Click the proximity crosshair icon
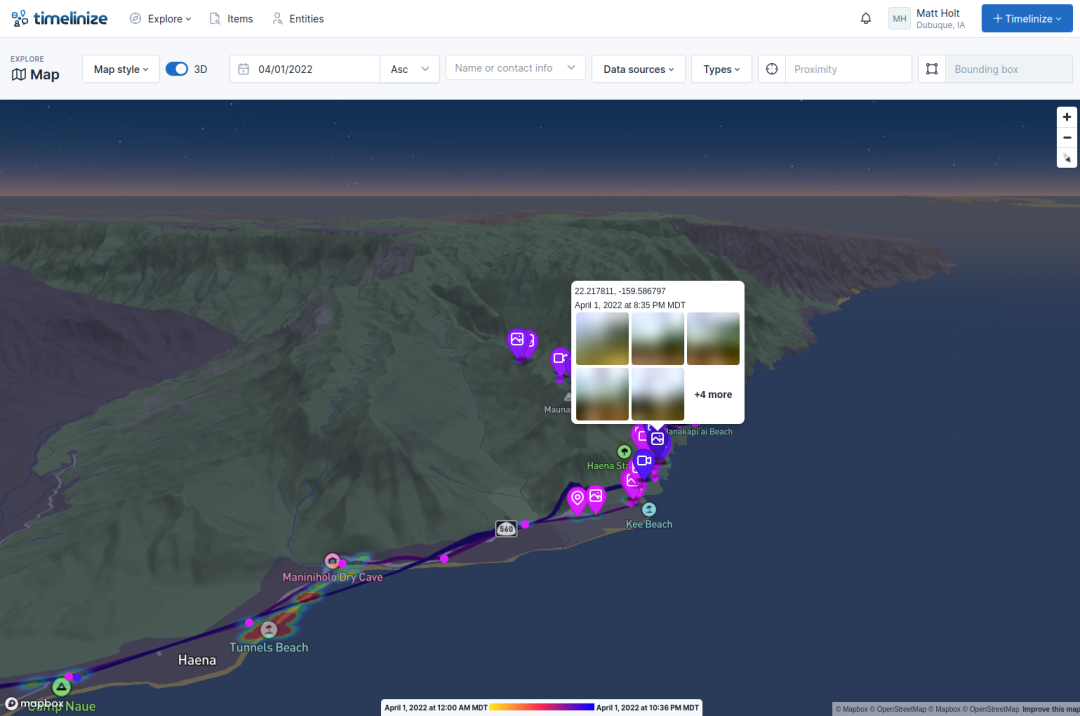Screen dimensions: 1080x716 (772, 69)
